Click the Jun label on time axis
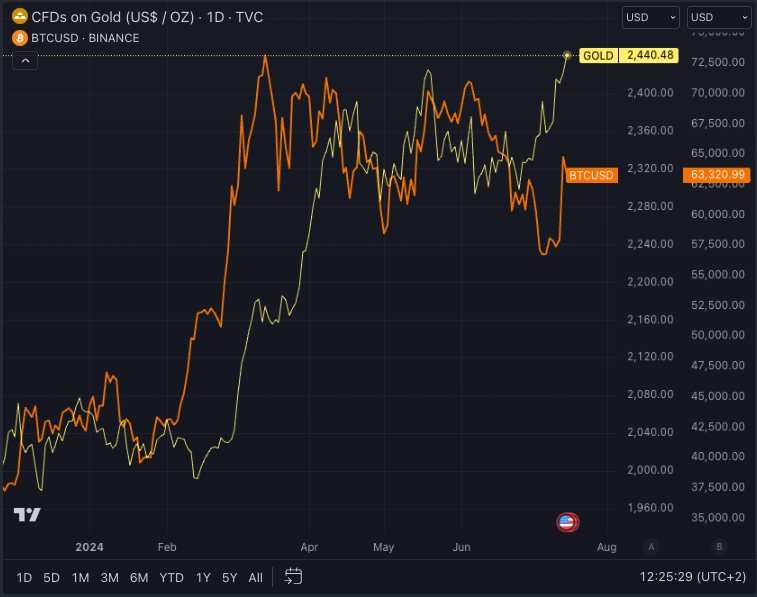This screenshot has width=757, height=597. [461, 547]
